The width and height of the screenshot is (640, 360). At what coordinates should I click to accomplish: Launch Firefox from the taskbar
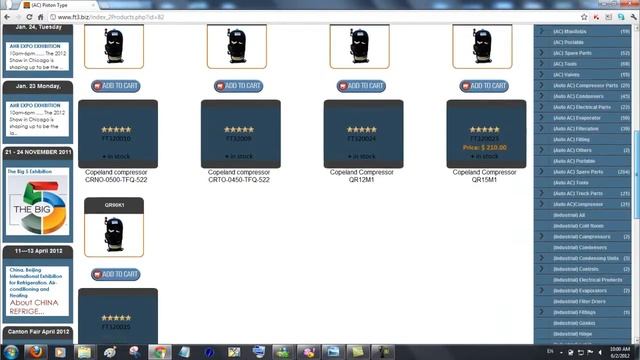(x=36, y=352)
